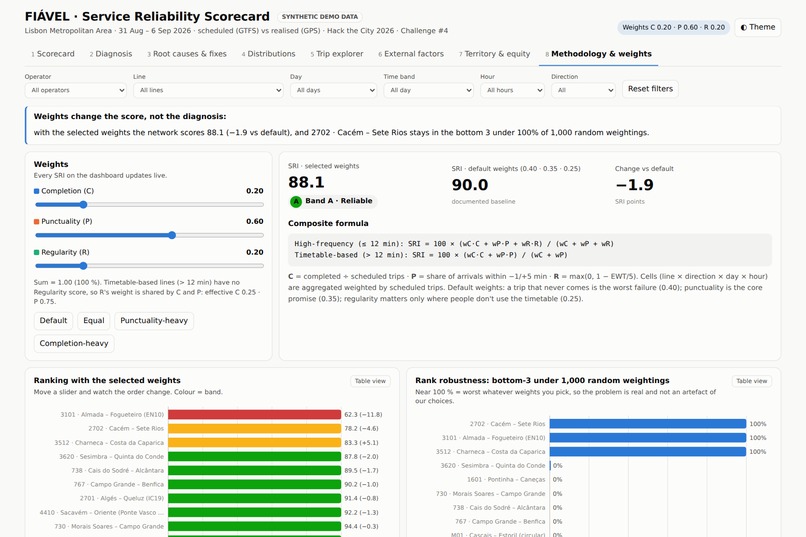
Task: Open Territory & equity tab
Action: [494, 54]
